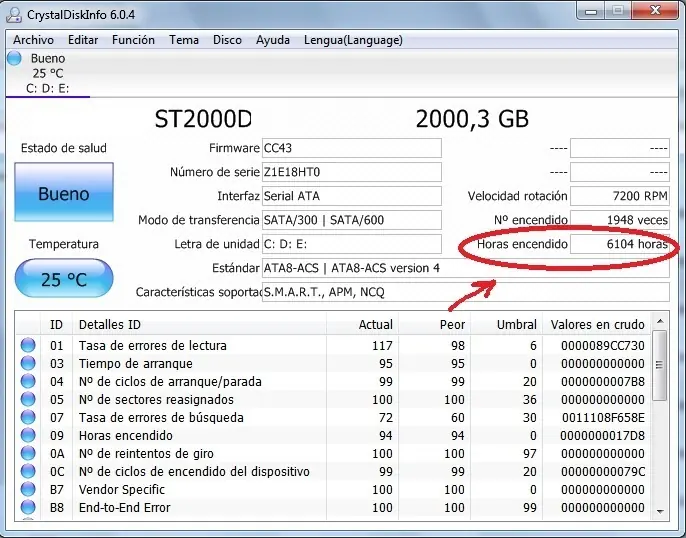The height and width of the screenshot is (538, 686).
Task: Click the Peor column header
Action: [434, 324]
